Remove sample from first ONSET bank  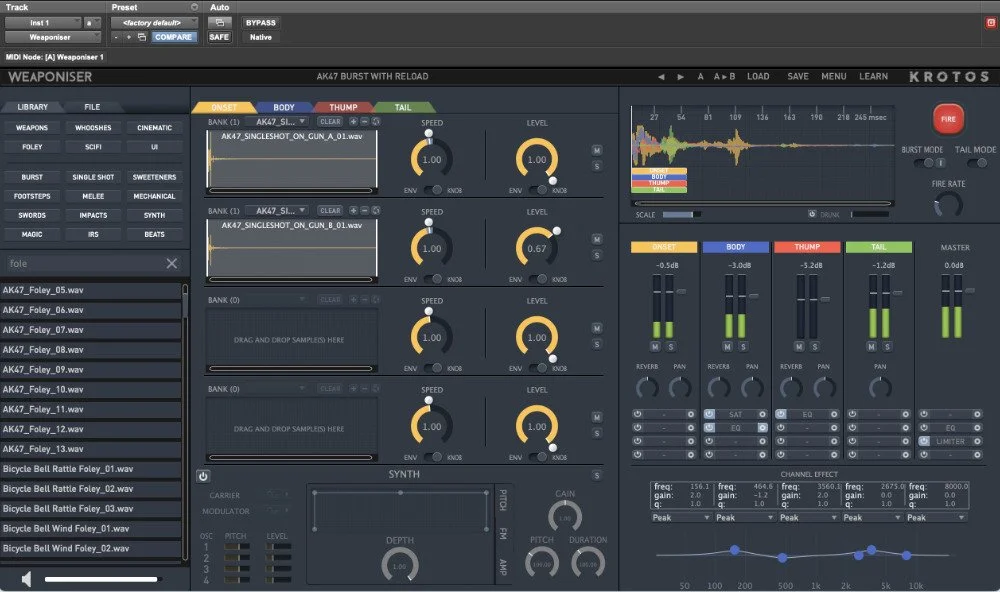[365, 121]
